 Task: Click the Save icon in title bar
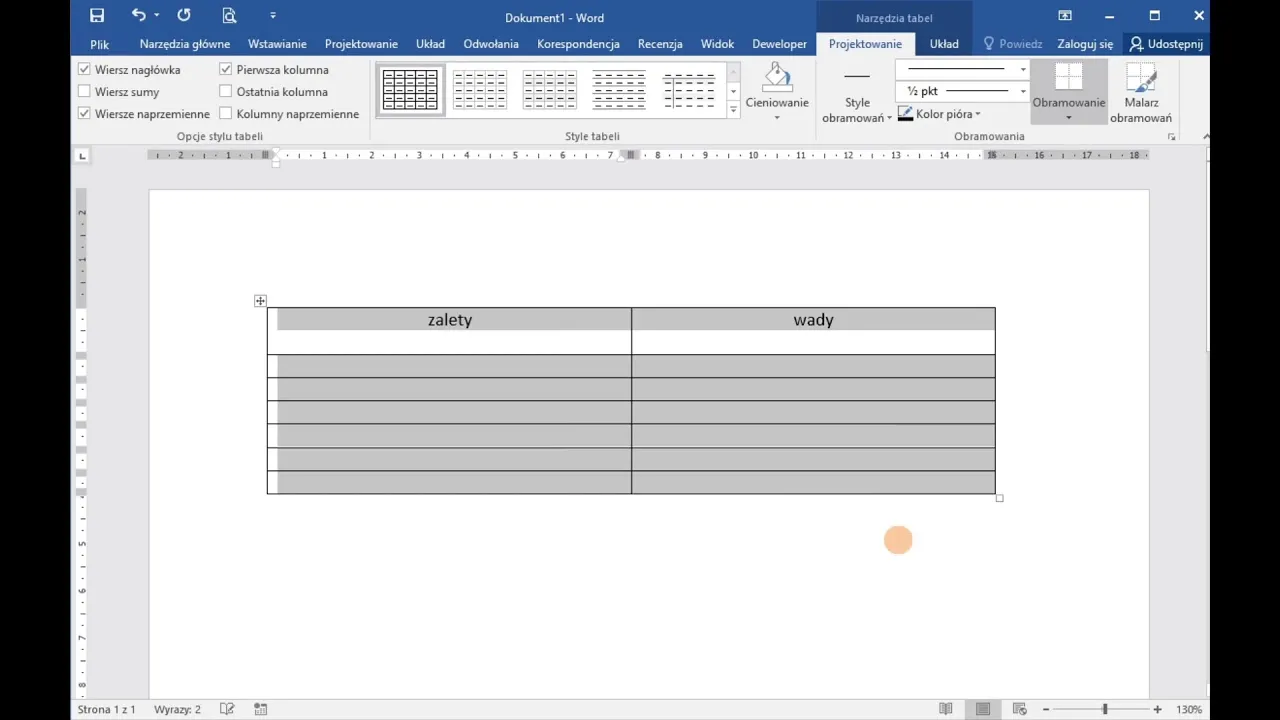(x=97, y=16)
